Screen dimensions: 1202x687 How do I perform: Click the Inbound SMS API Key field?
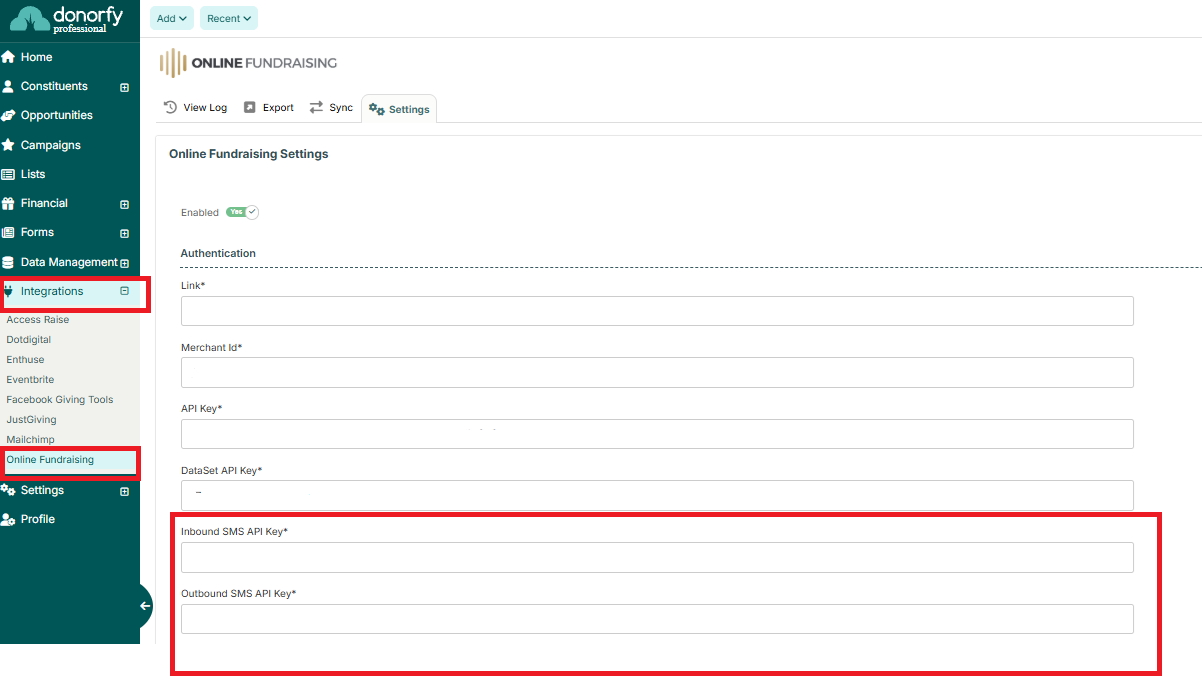(x=657, y=557)
